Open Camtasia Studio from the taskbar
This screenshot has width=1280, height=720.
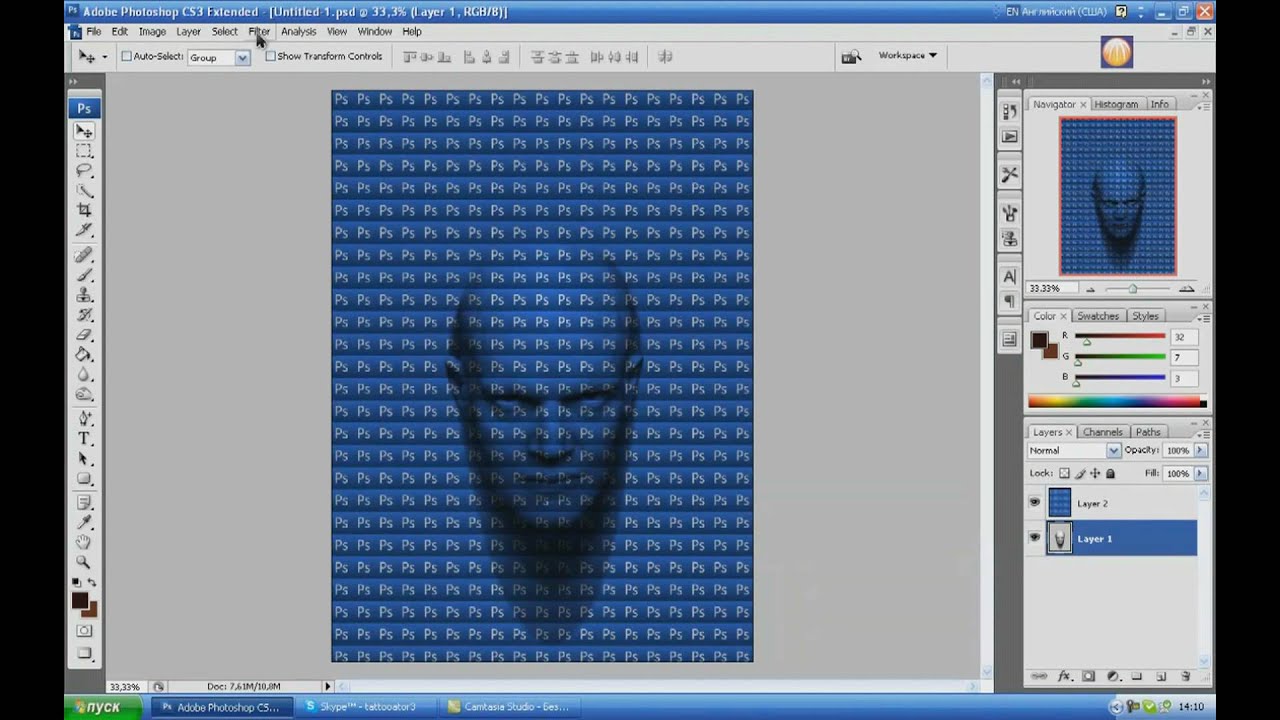(509, 707)
